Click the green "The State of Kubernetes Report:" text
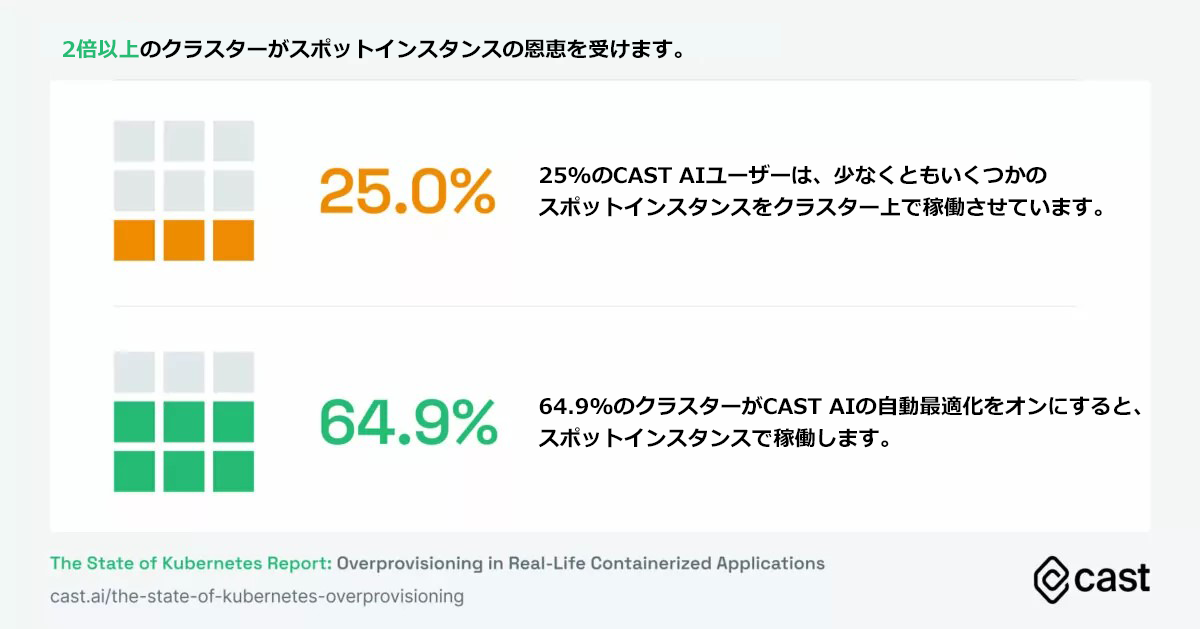 (x=190, y=563)
